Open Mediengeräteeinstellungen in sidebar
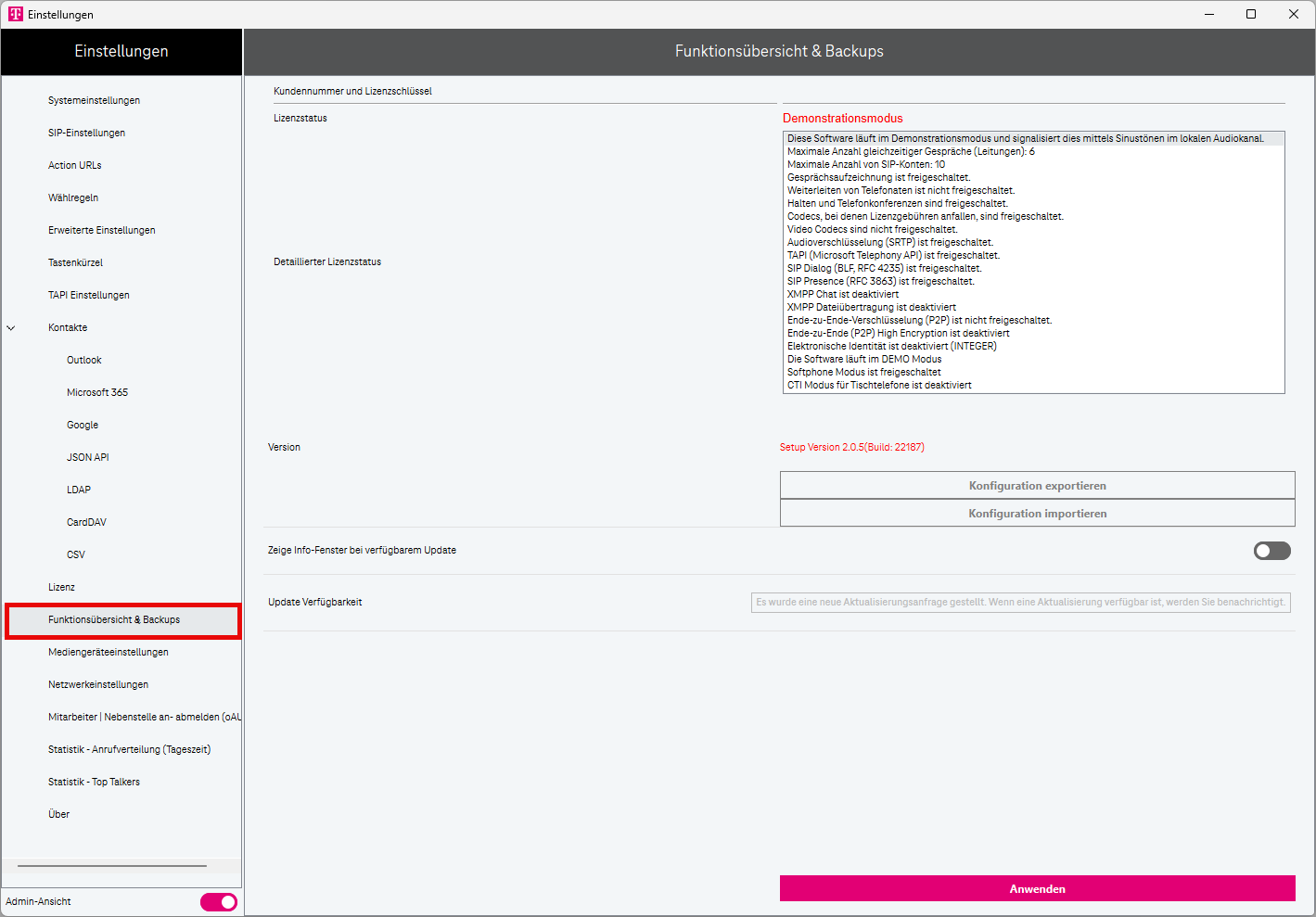Screen dimensions: 1316x917 [x=109, y=652]
